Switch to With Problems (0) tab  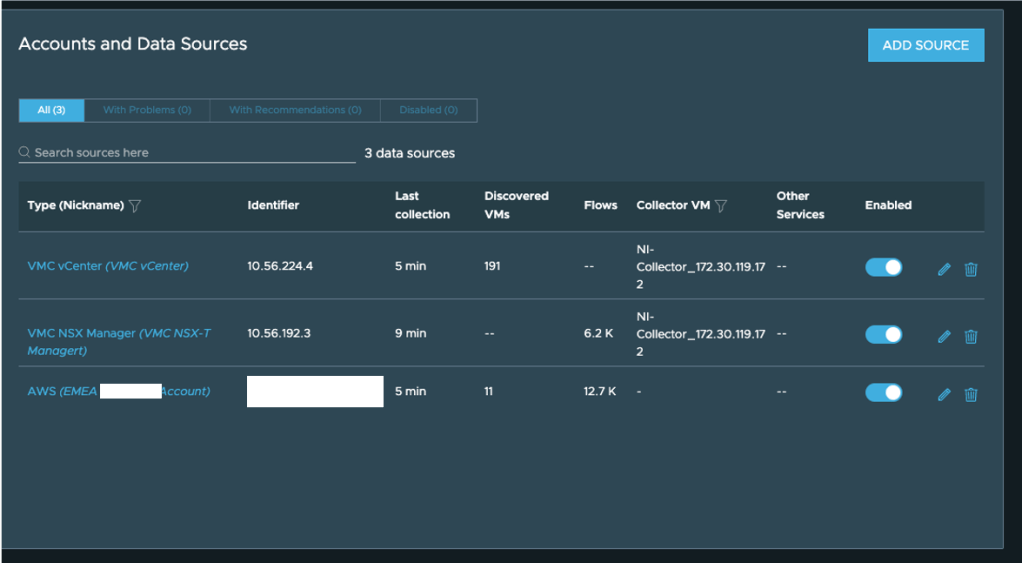(147, 110)
